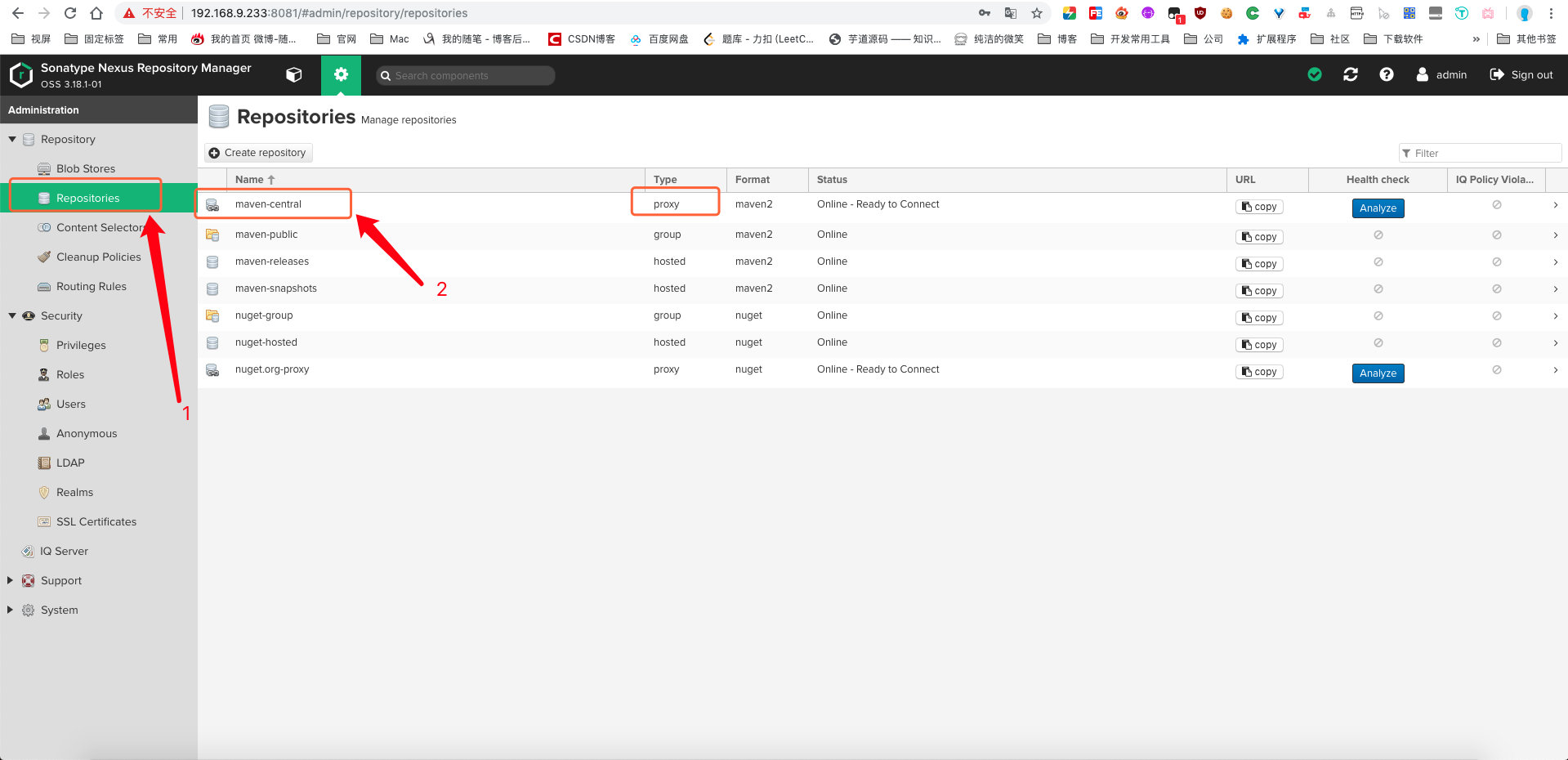Viewport: 1568px width, 760px height.
Task: Sign out of Nexus
Action: coord(1521,74)
